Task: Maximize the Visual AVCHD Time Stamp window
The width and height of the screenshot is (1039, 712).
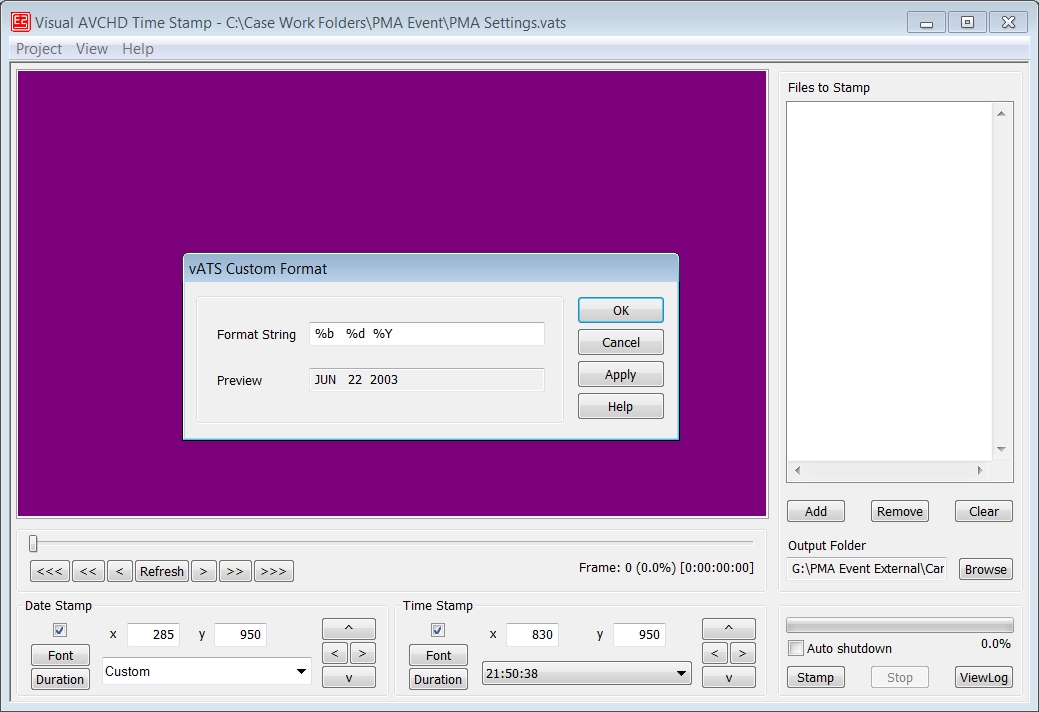Action: click(x=967, y=23)
